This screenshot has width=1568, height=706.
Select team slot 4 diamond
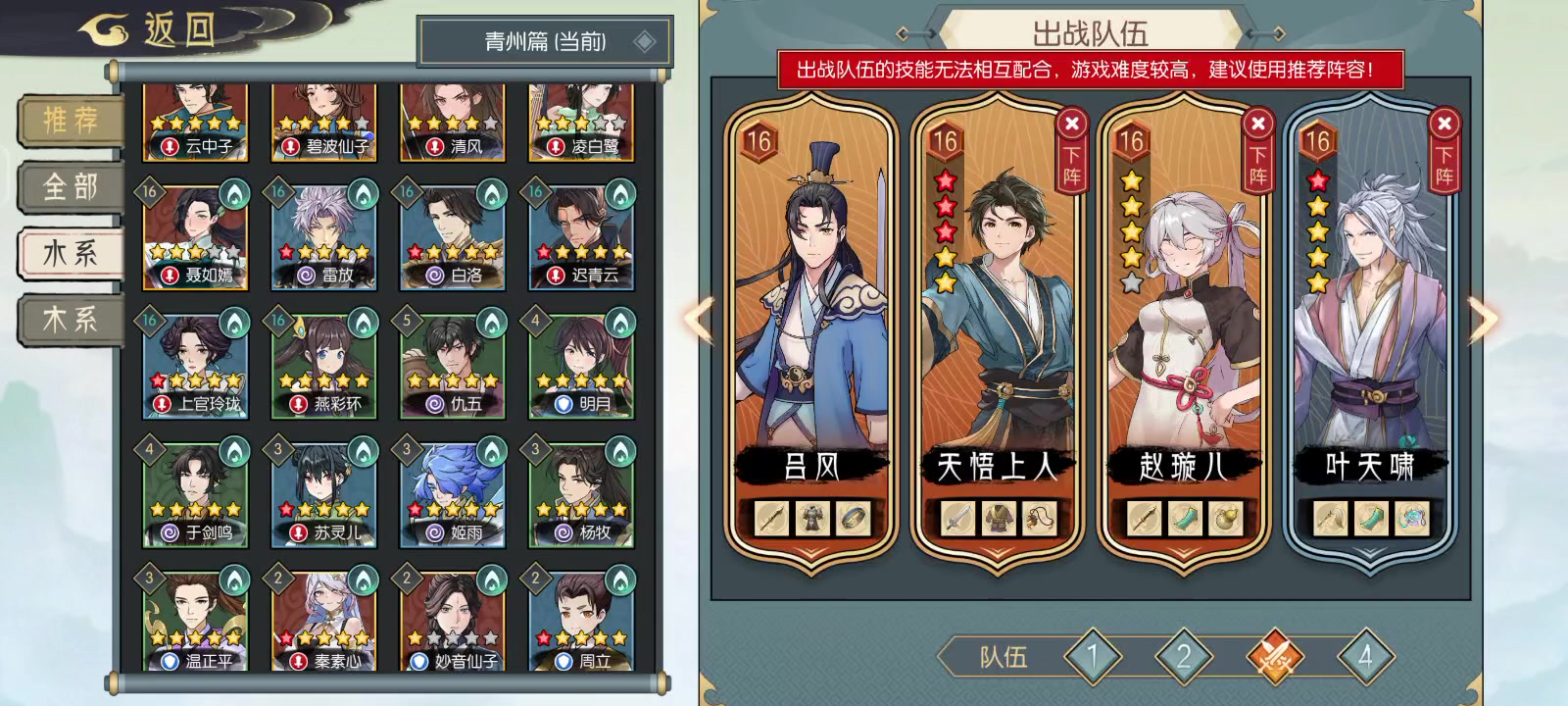click(1365, 657)
